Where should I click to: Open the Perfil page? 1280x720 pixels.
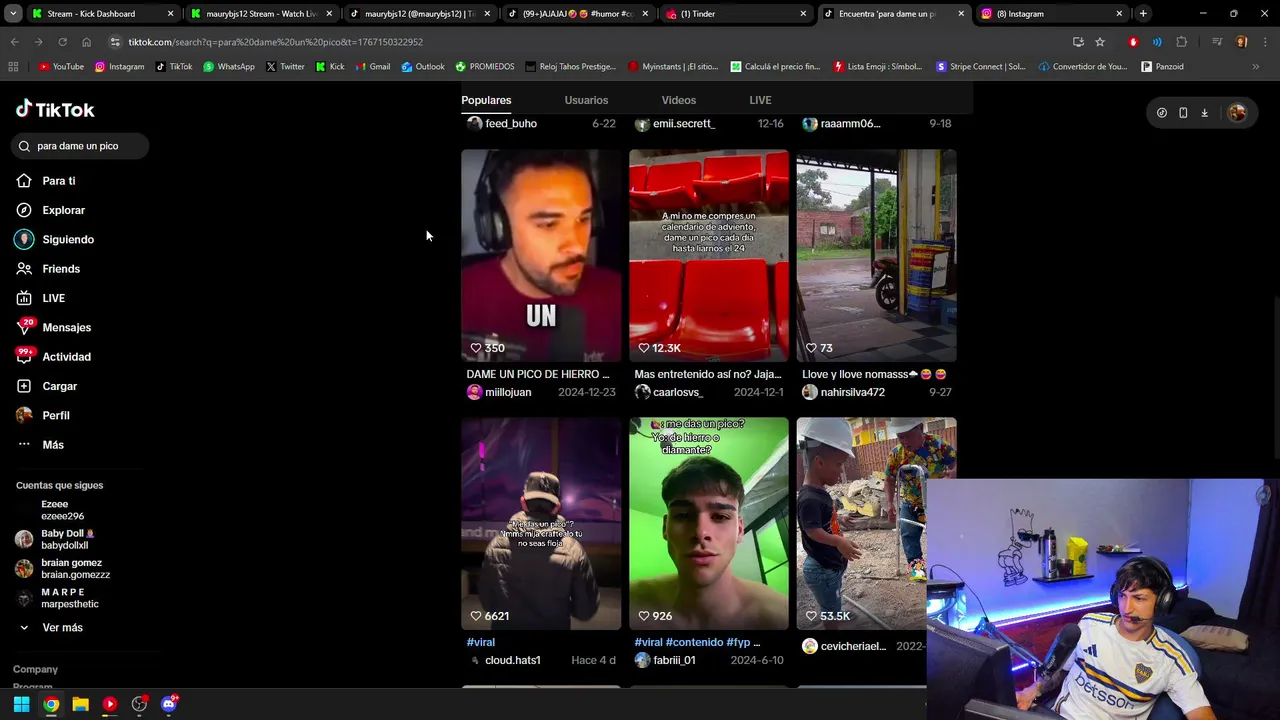tap(42, 415)
